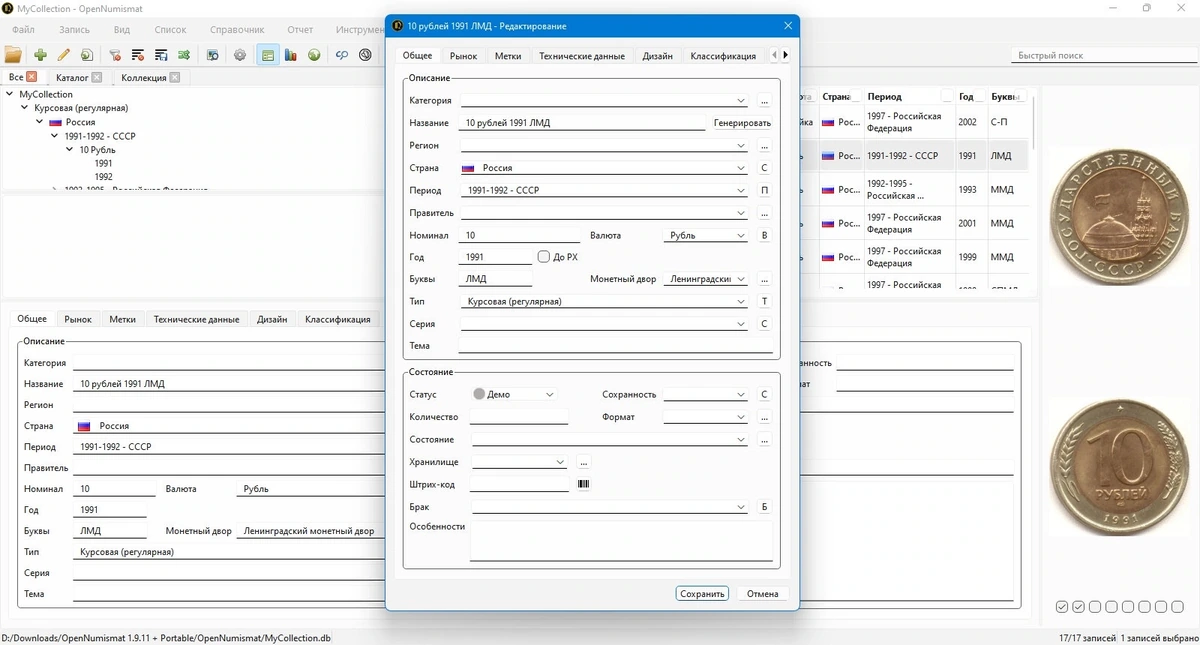Click the C button next to Страна

point(764,168)
